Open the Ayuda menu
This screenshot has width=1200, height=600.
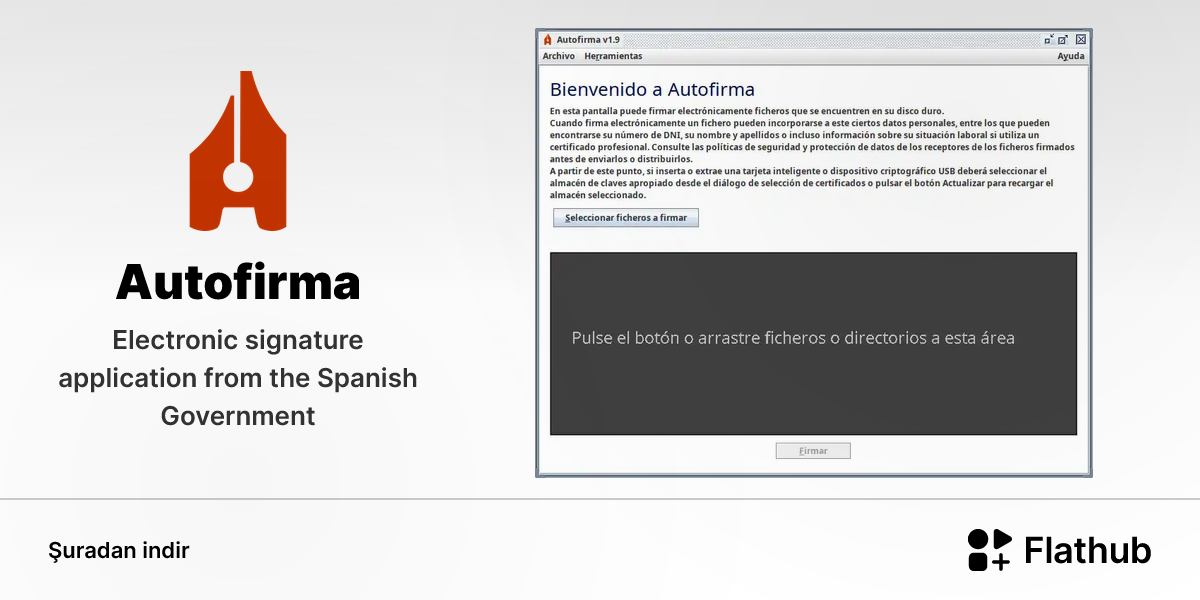coord(1071,56)
